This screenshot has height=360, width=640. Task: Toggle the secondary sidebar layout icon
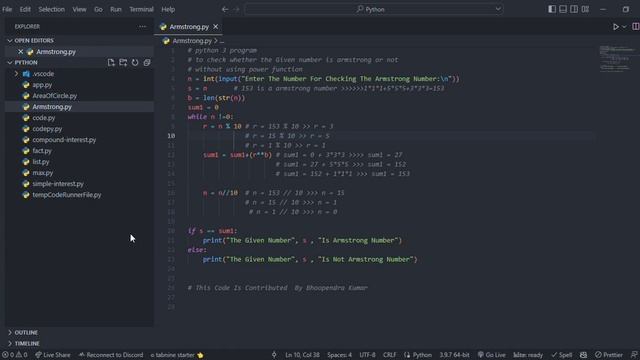[x=574, y=9]
